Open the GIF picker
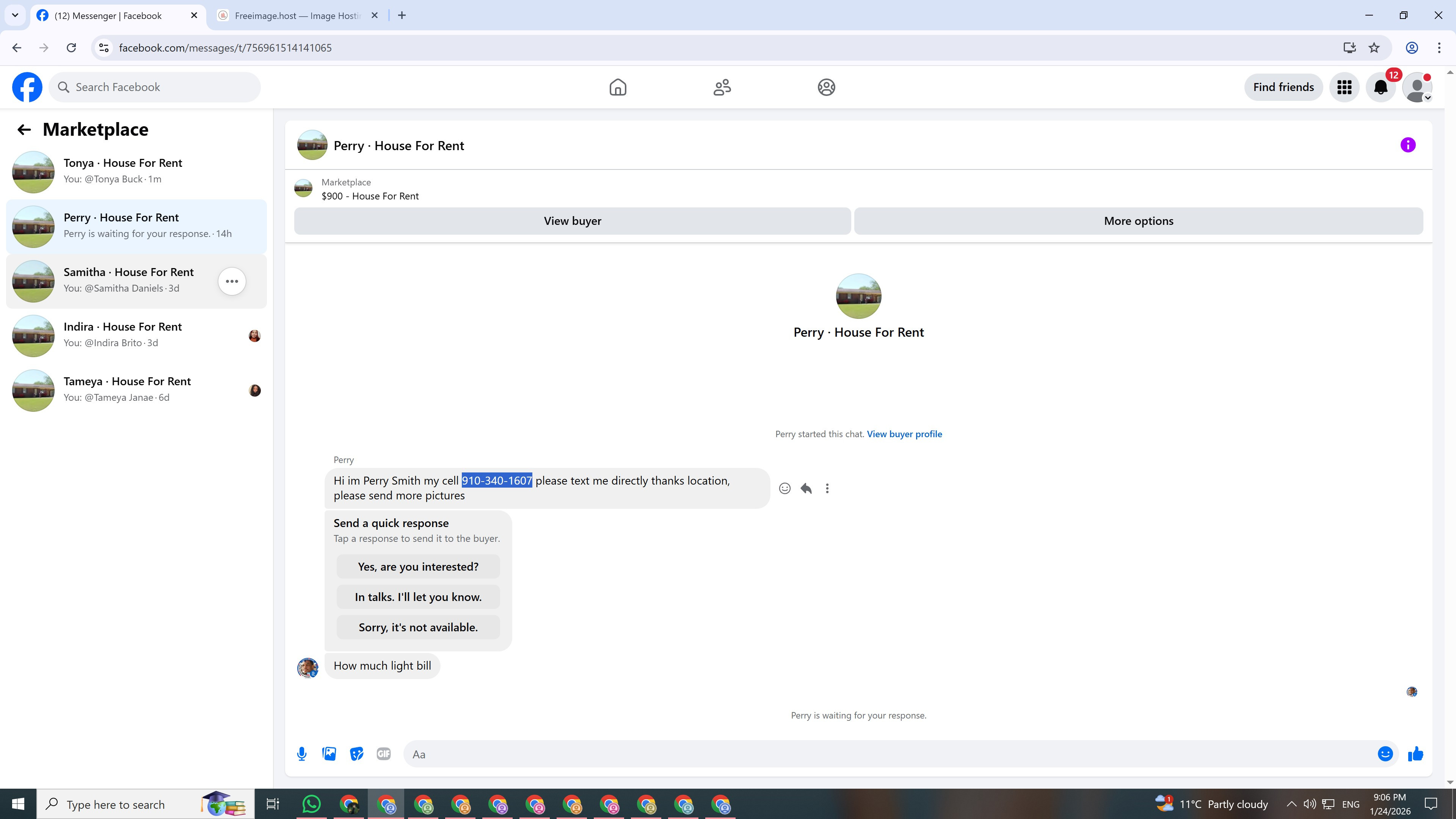The image size is (1456, 819). pos(383,754)
